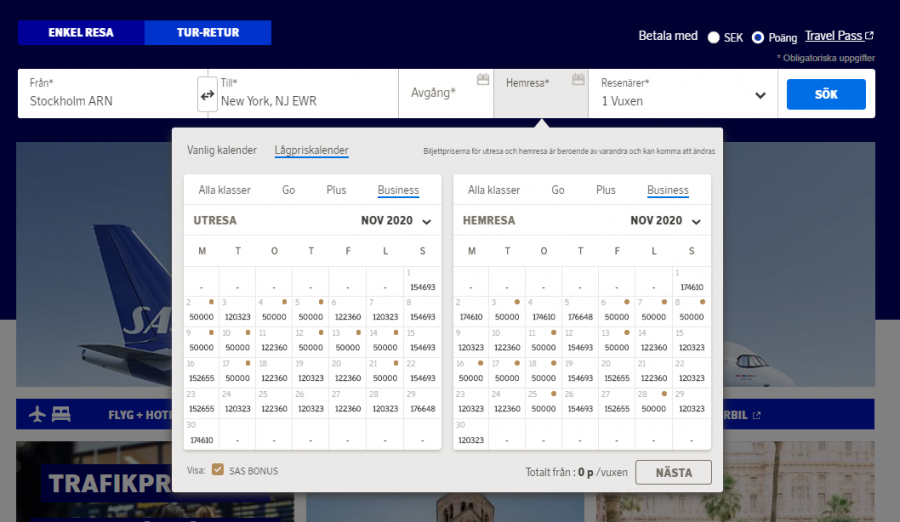Select the SEK payment radio button

713,37
